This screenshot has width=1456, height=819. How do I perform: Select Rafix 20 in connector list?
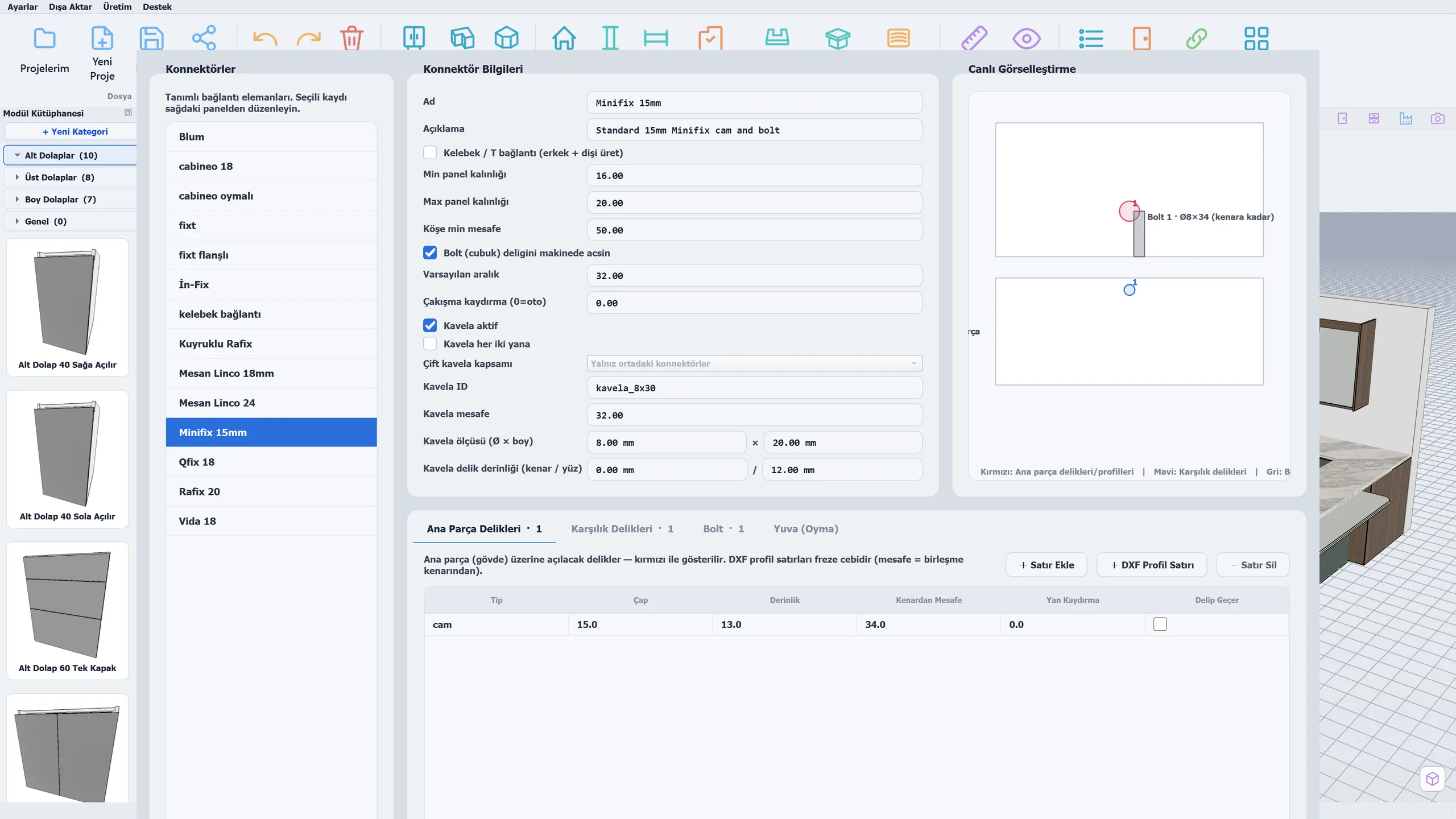click(271, 491)
